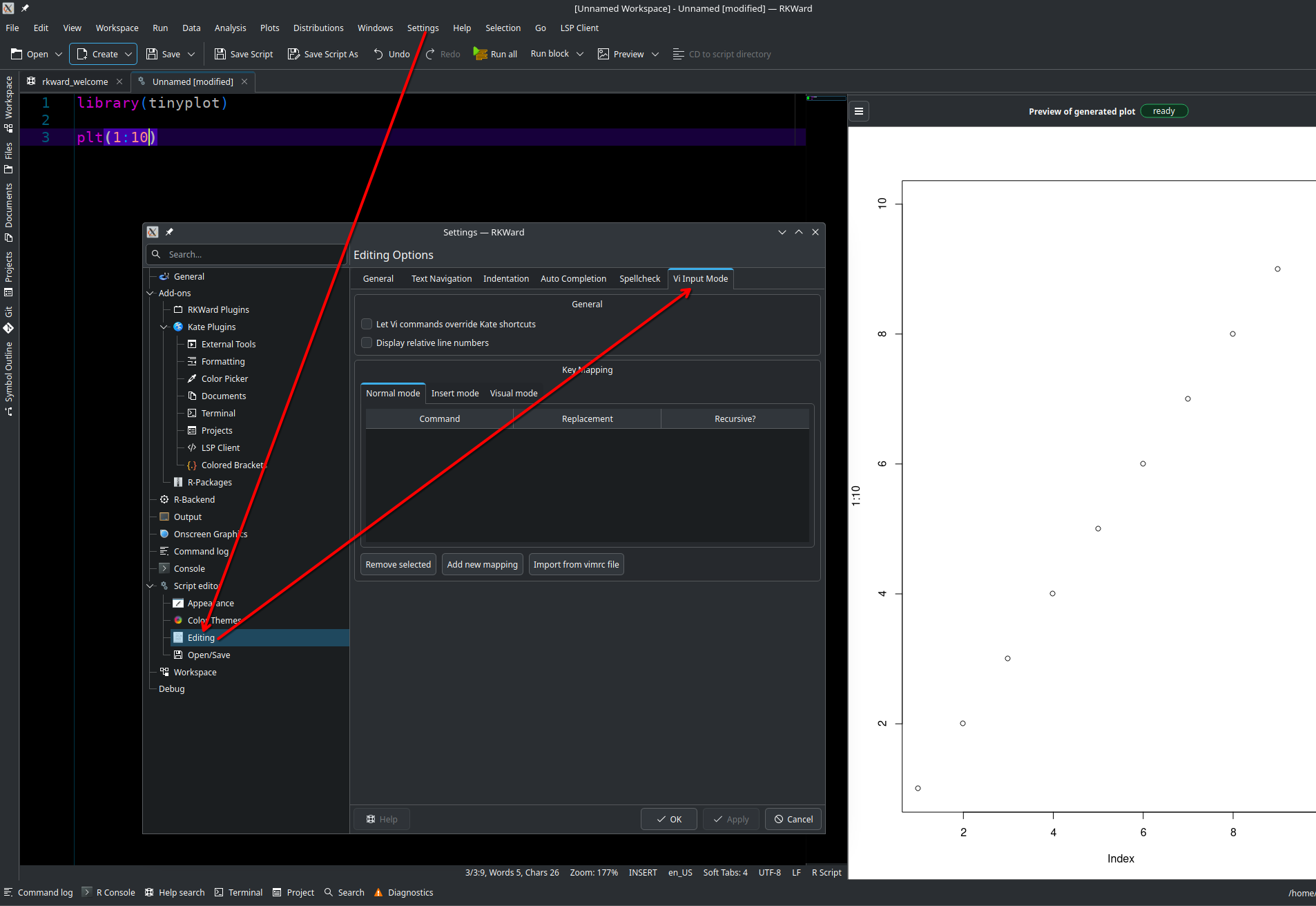The height and width of the screenshot is (906, 1316).
Task: Open the Help search bottom panel
Action: coord(175,892)
